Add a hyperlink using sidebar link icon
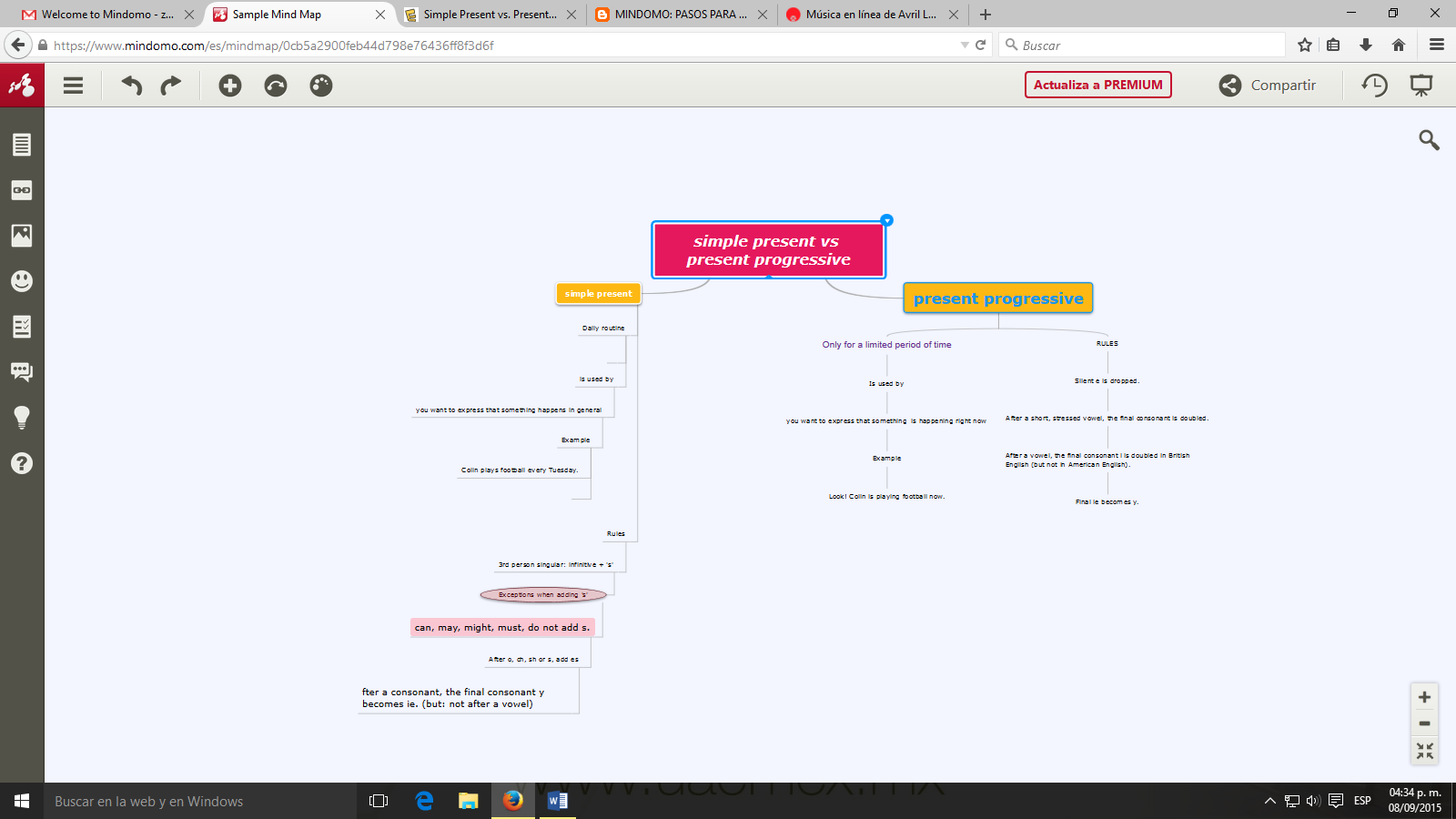The image size is (1456, 819). (x=22, y=190)
